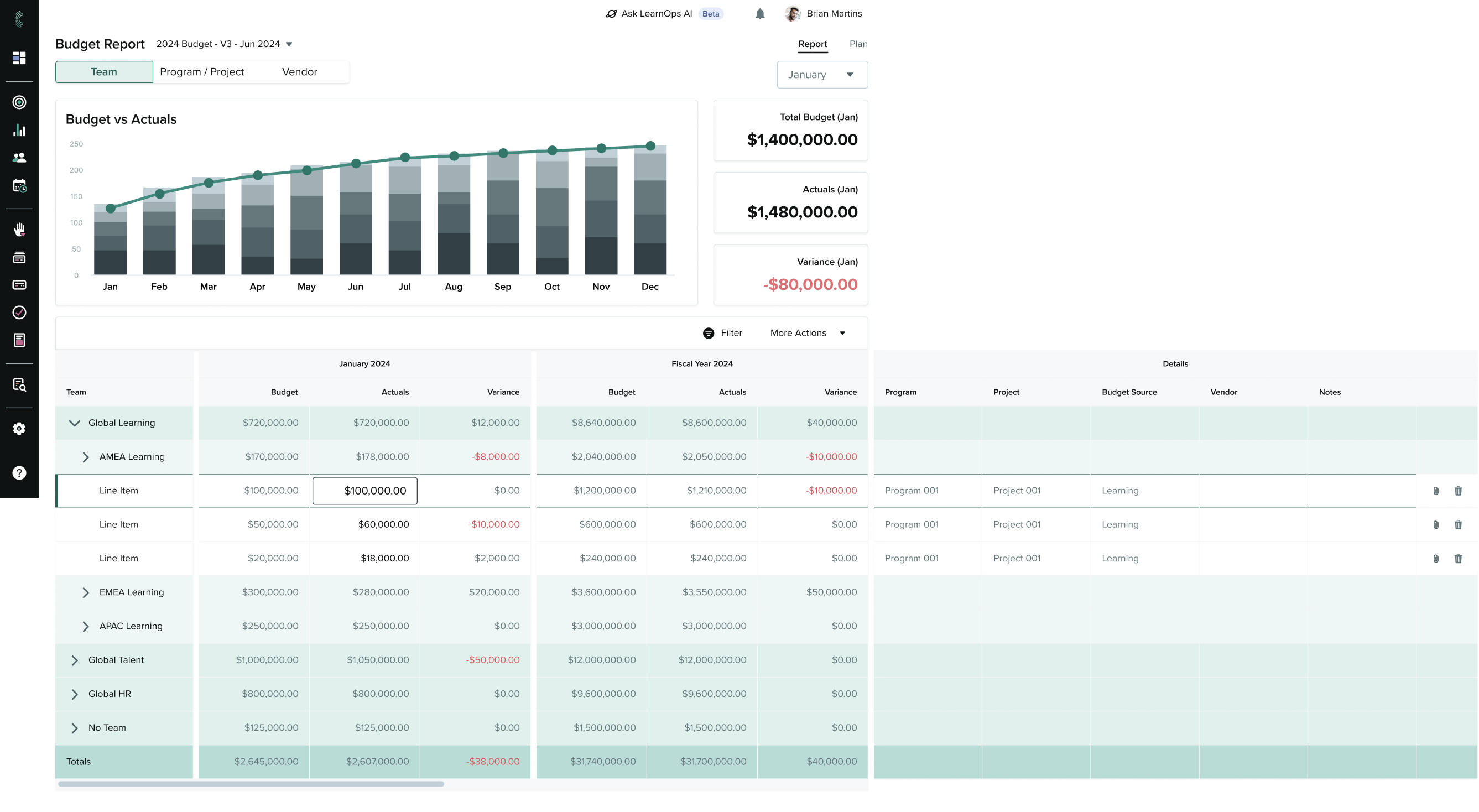Screen dimensions: 1479x812
Task: Click the chart/analytics icon in sidebar
Action: pyautogui.click(x=18, y=130)
